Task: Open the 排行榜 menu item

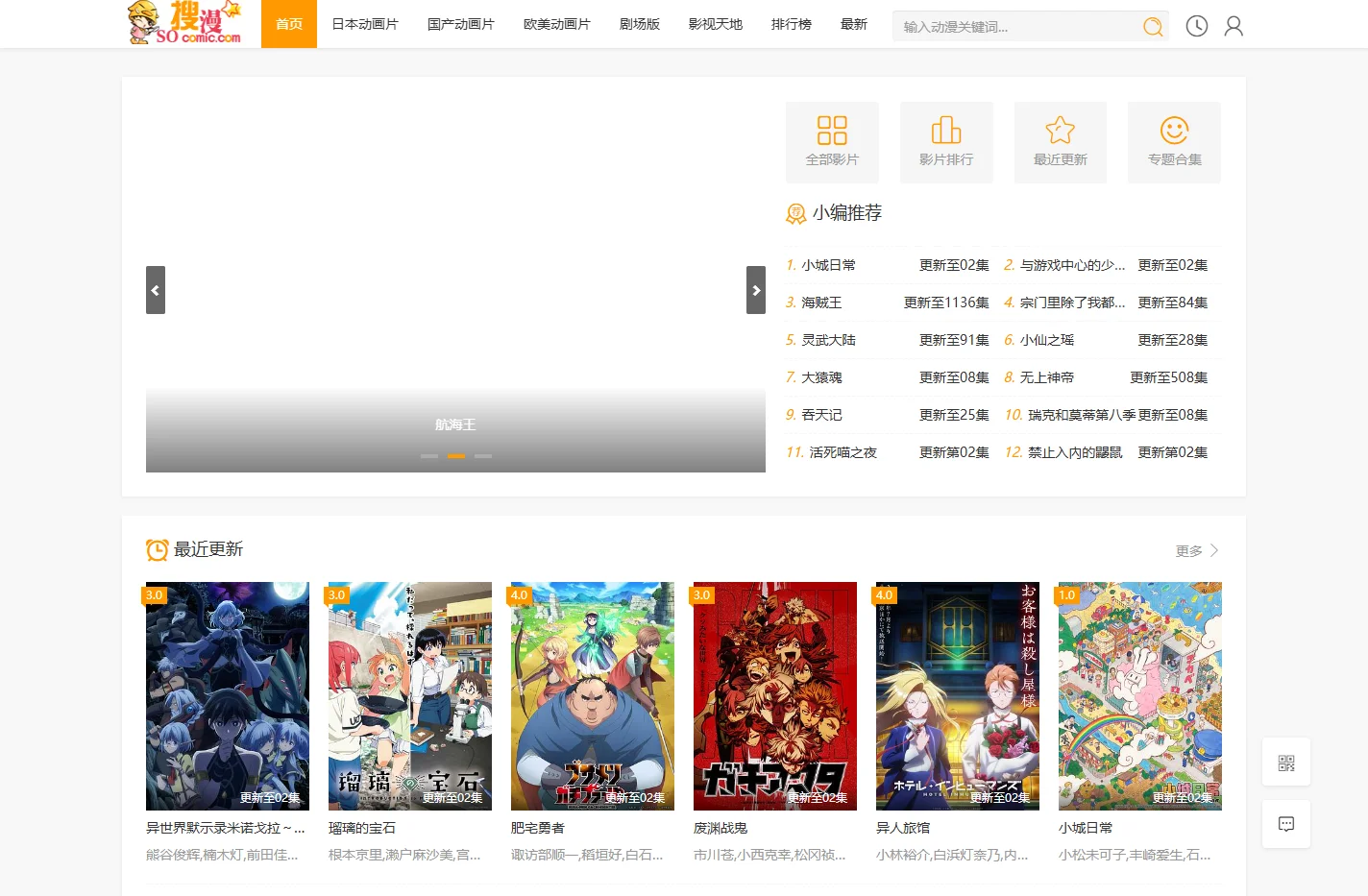Action: tap(792, 24)
